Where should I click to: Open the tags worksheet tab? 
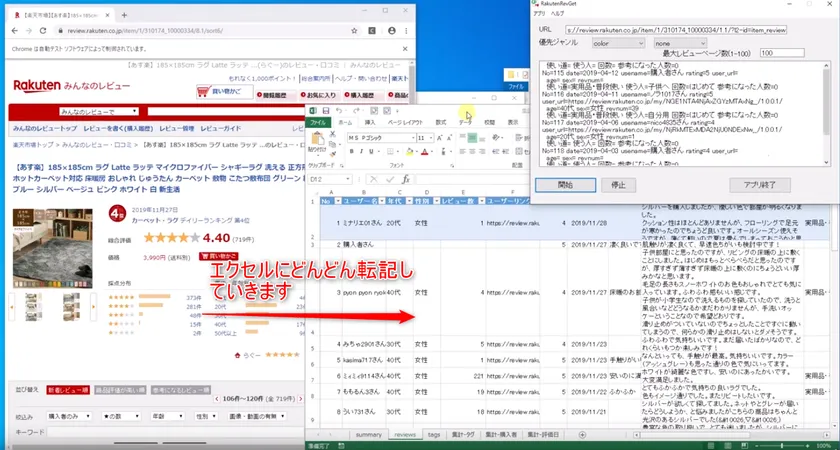coord(434,434)
